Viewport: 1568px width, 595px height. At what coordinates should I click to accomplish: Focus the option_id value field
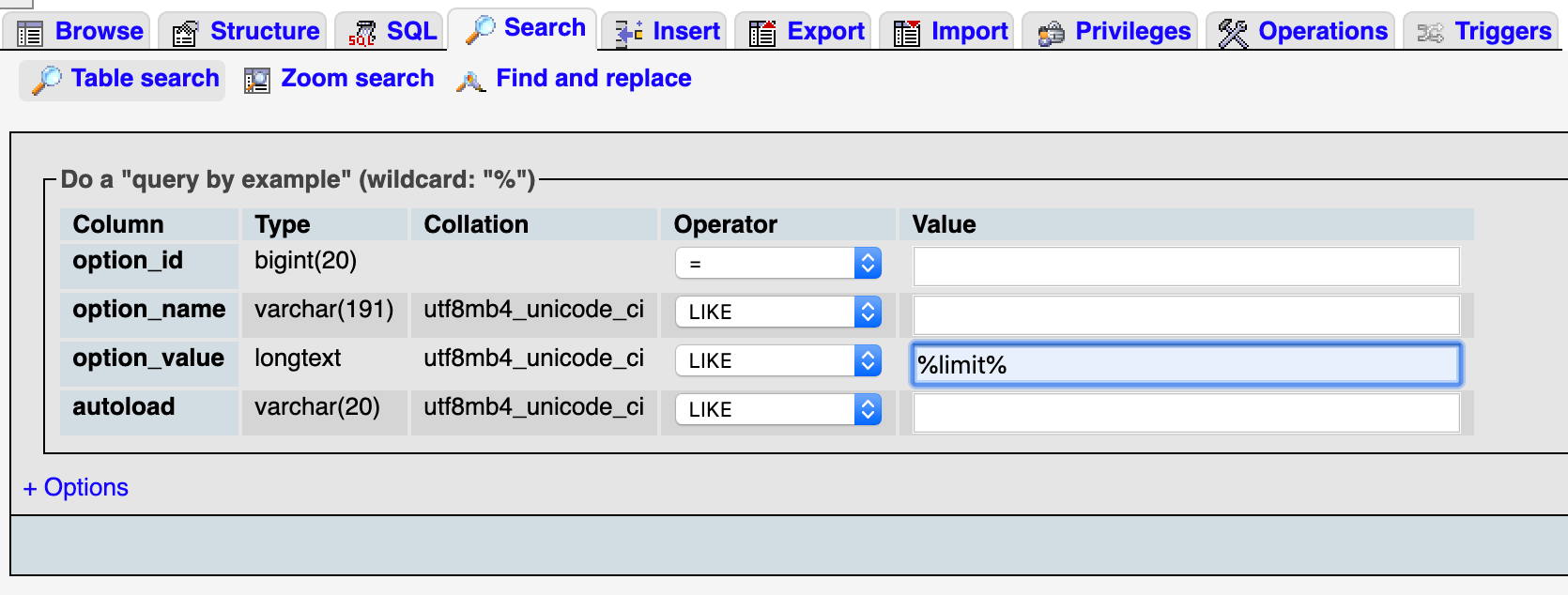click(x=1186, y=267)
